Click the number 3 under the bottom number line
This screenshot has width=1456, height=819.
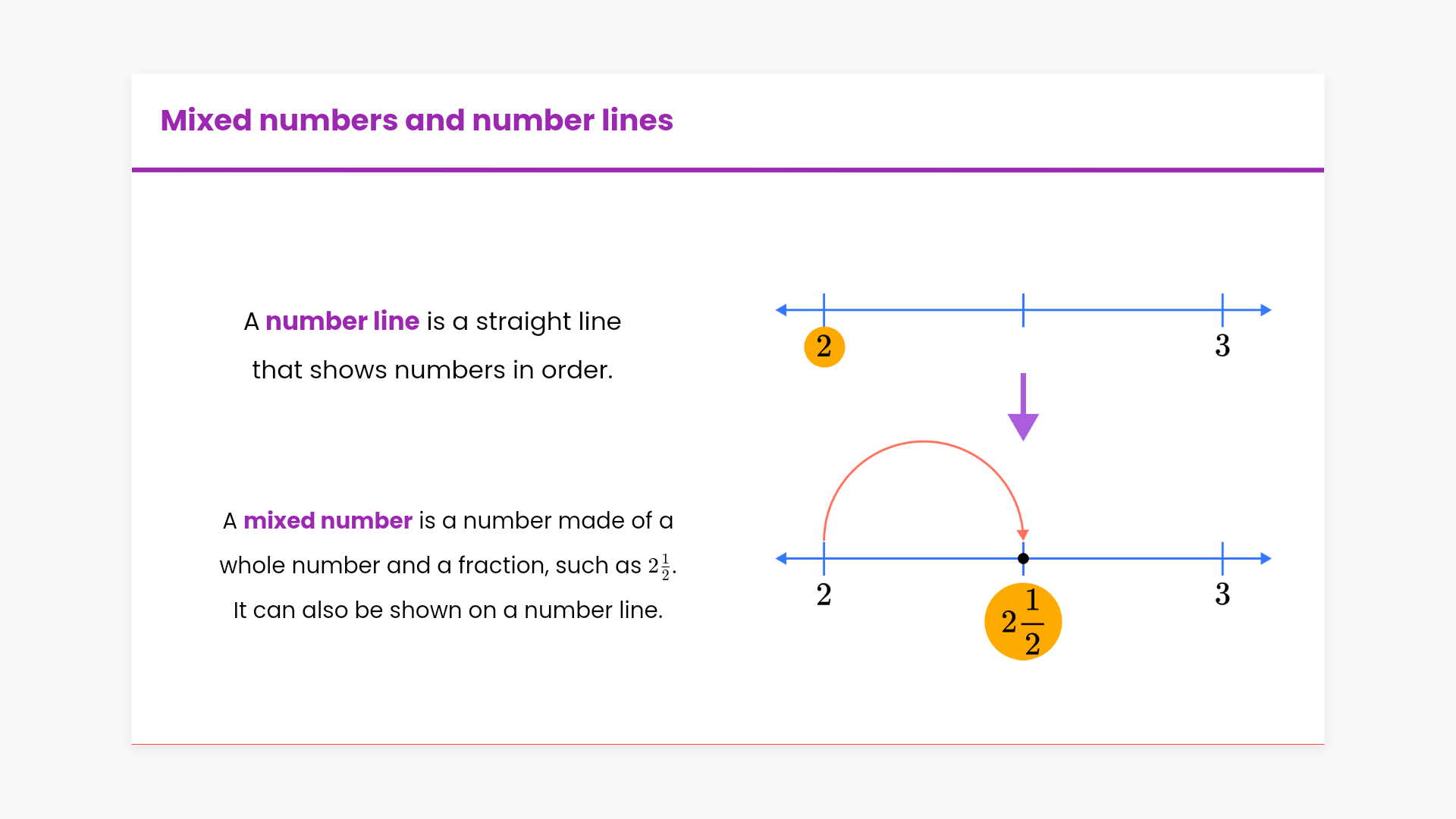click(x=1222, y=595)
